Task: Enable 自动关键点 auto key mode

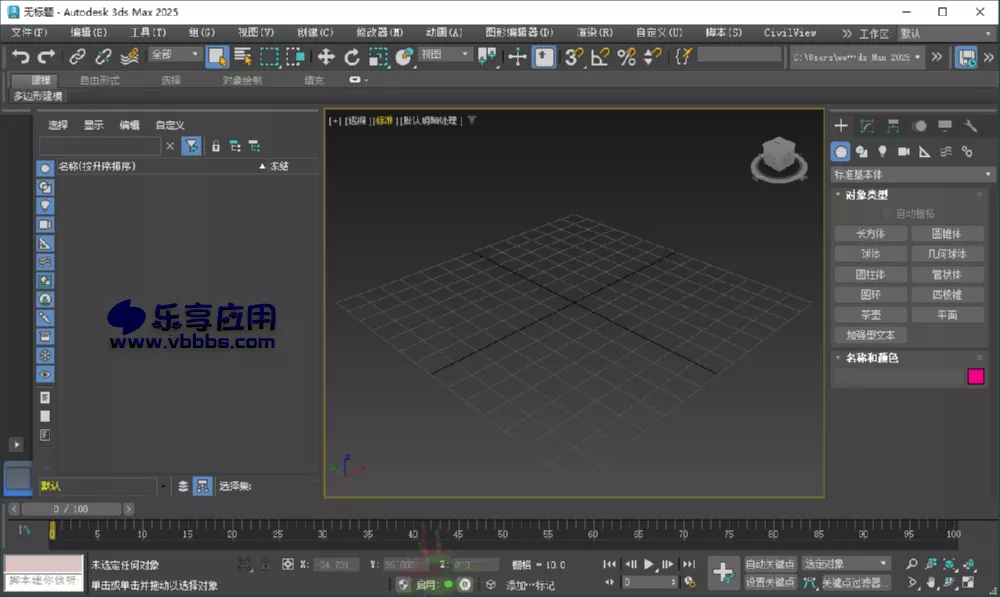Action: pyautogui.click(x=770, y=564)
